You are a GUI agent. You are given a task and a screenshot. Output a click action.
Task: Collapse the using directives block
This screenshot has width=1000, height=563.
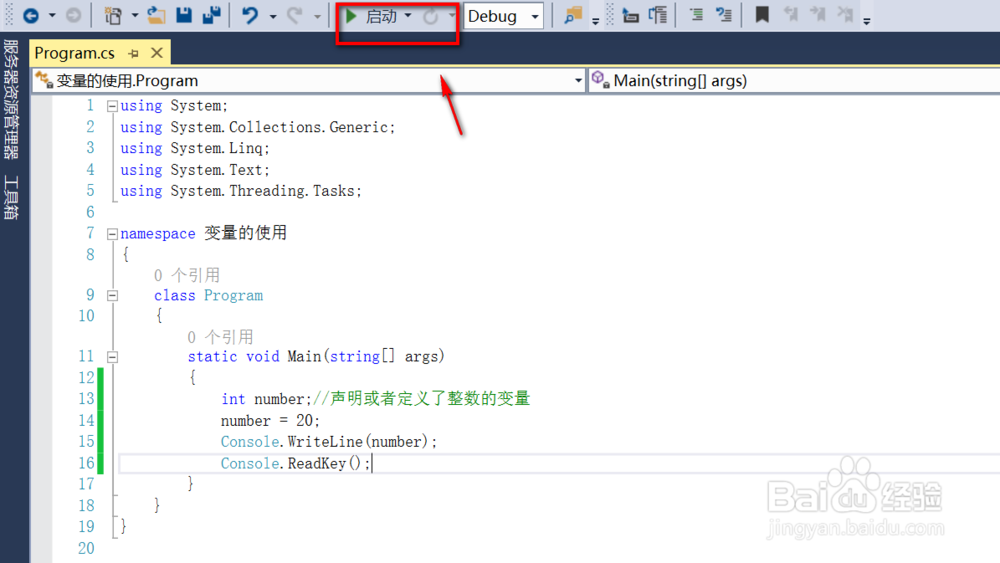pos(112,106)
